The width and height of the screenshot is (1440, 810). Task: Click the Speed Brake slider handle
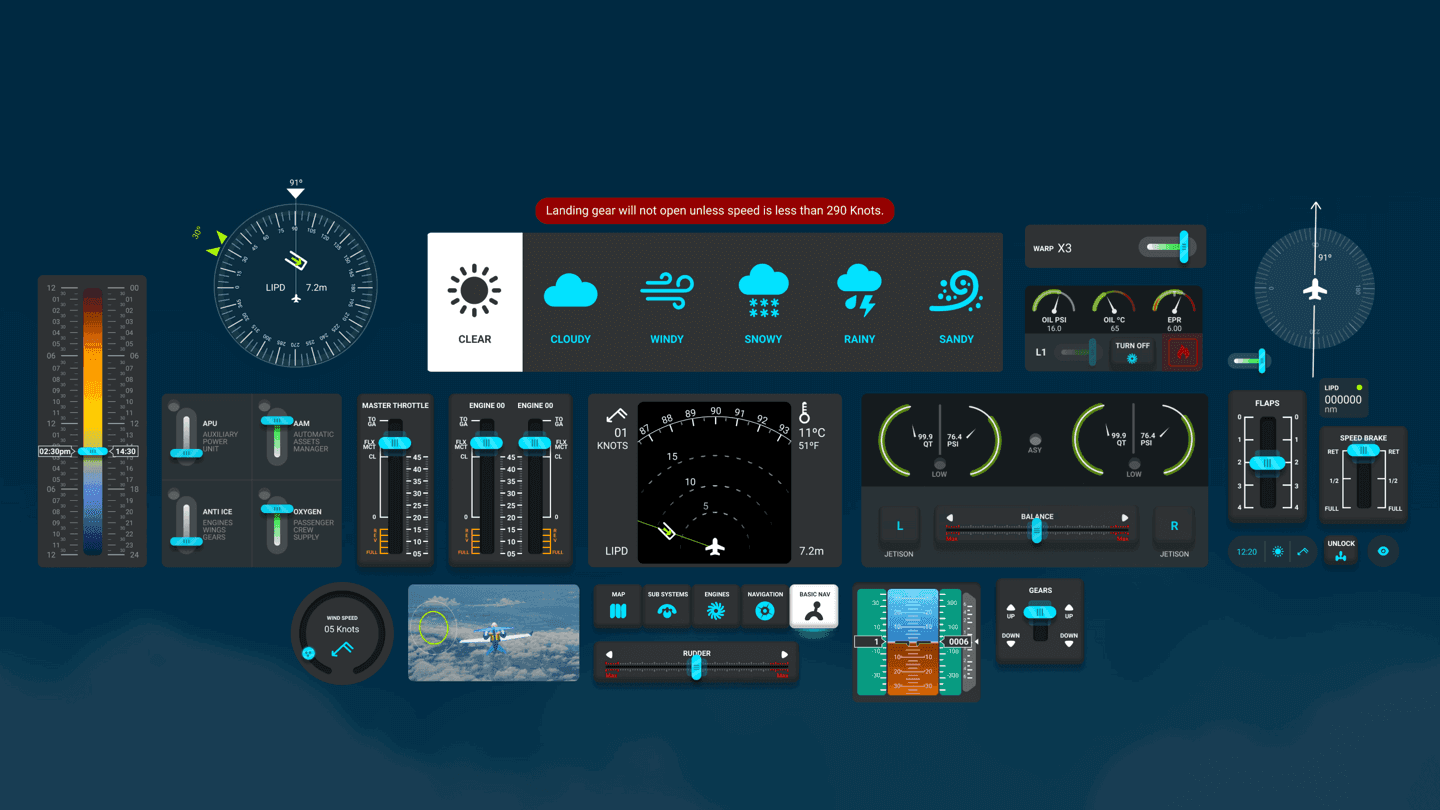click(1363, 451)
